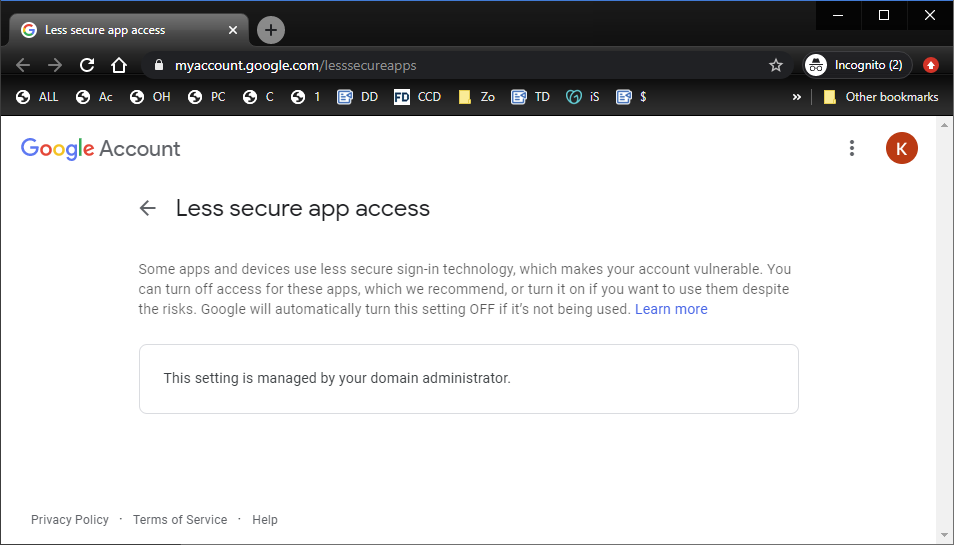Close the Less secure app access tab
Screen dimensions: 954x545
tap(233, 30)
